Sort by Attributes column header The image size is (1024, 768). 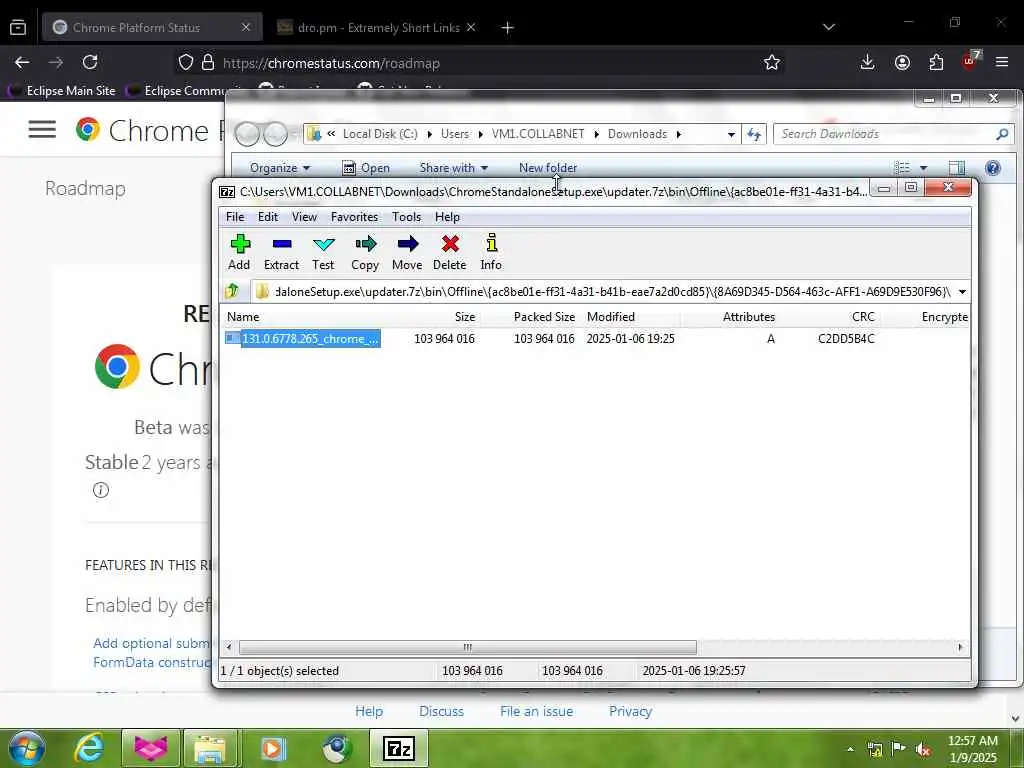(x=748, y=317)
